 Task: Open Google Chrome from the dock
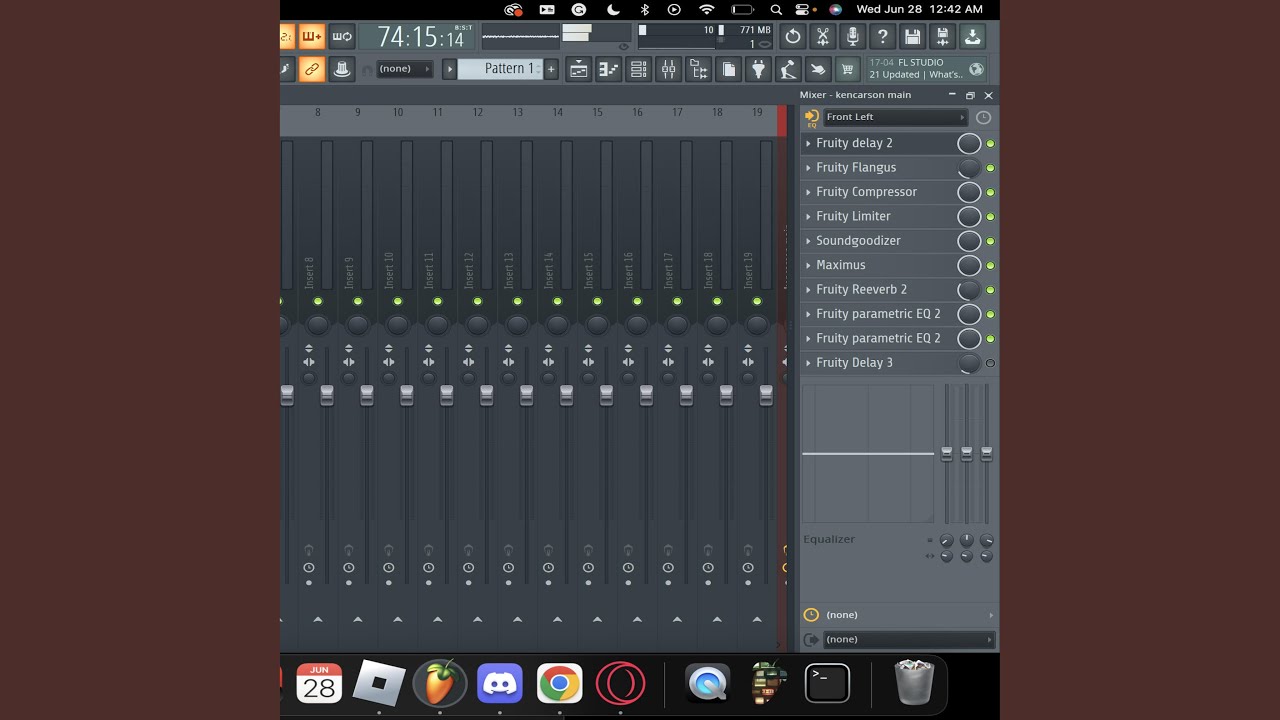tap(559, 684)
